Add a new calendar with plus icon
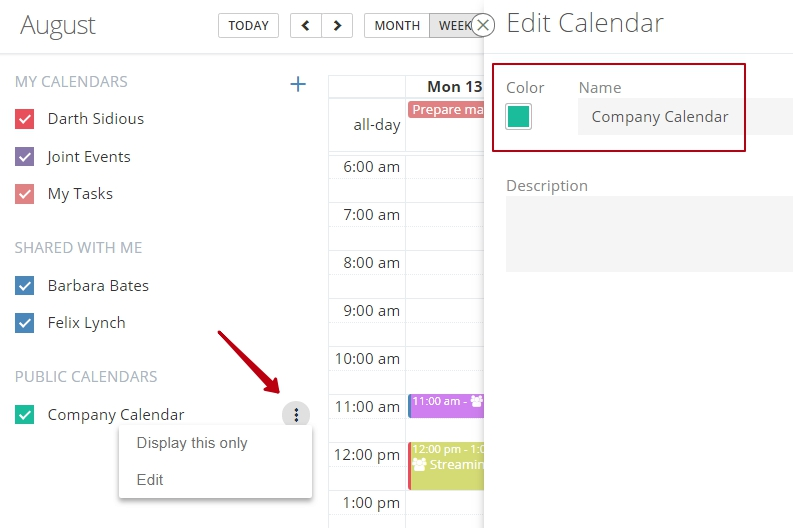This screenshot has height=528, width=793. [x=298, y=84]
